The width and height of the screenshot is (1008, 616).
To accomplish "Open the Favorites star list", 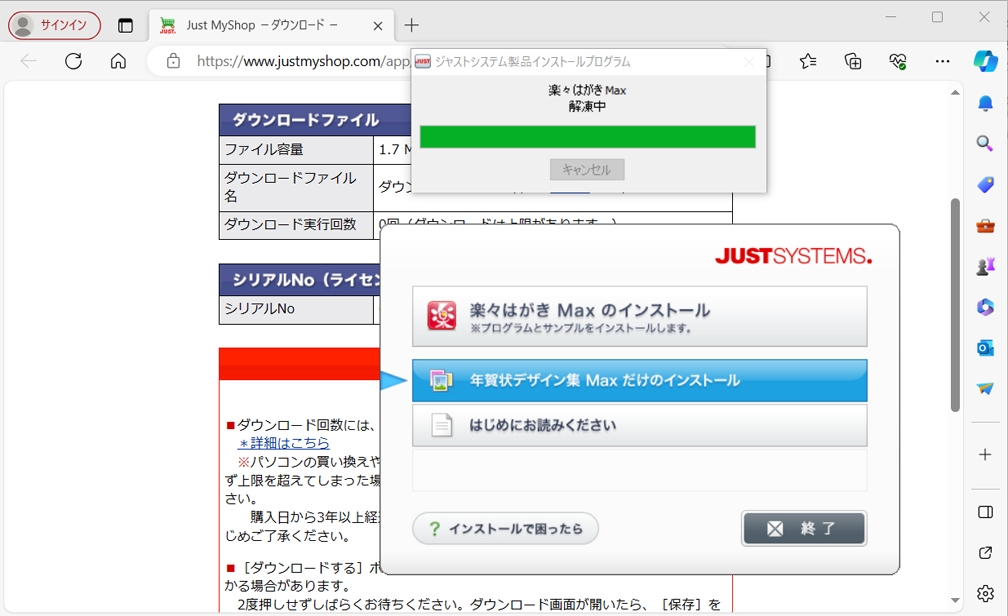I will [808, 61].
